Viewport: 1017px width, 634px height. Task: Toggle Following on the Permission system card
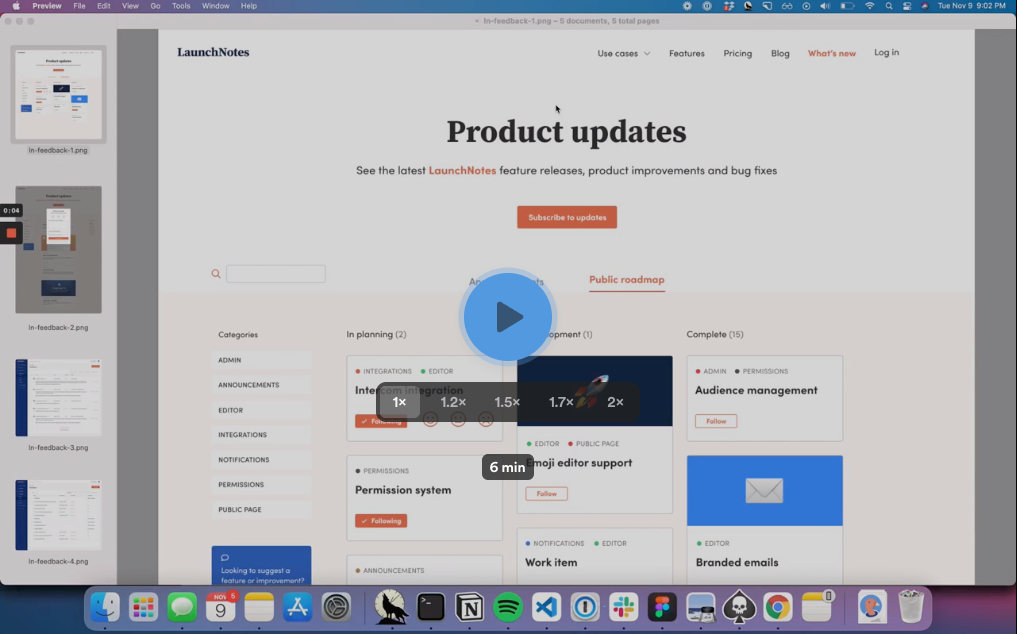381,520
